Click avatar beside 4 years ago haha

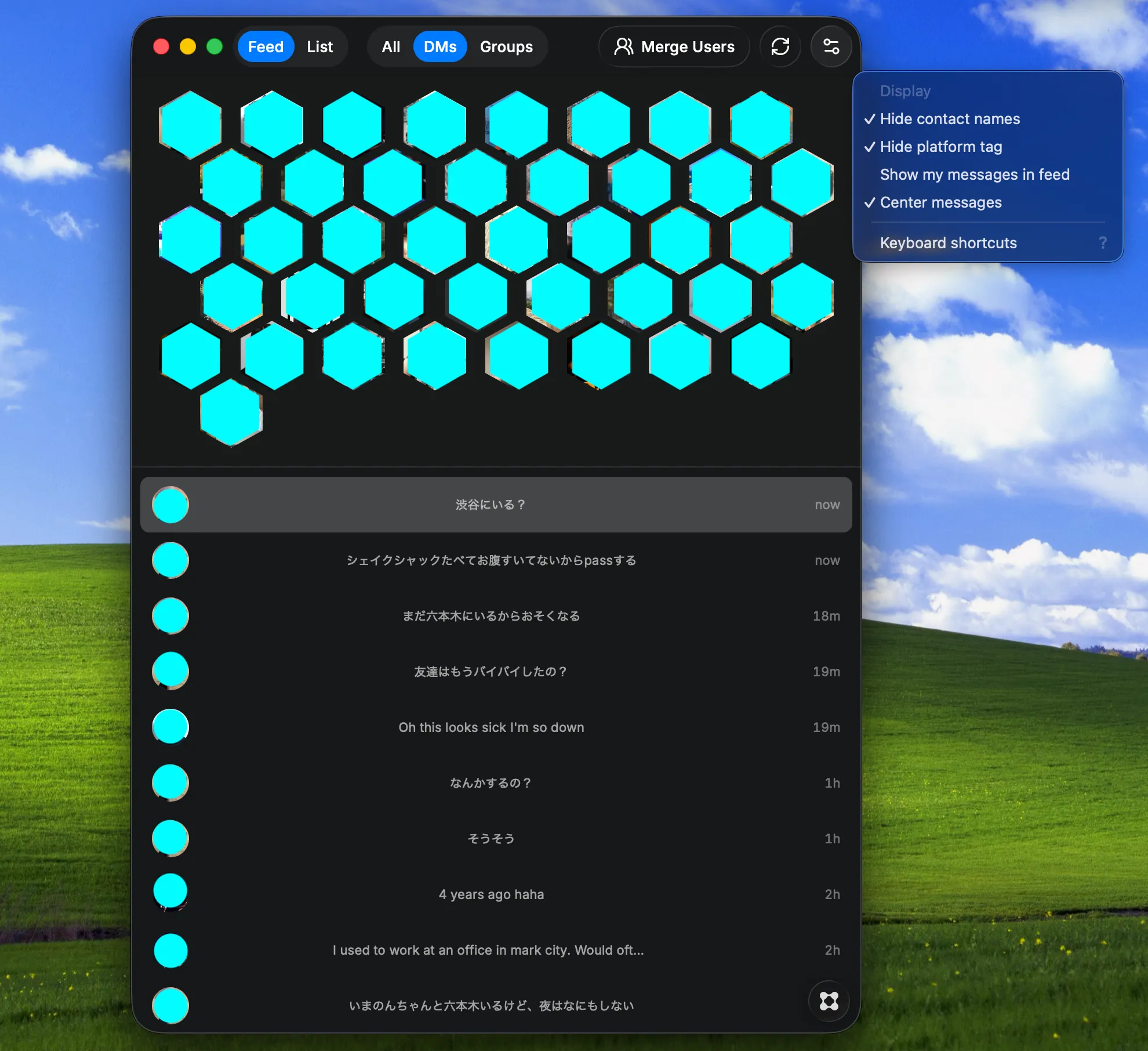(170, 892)
